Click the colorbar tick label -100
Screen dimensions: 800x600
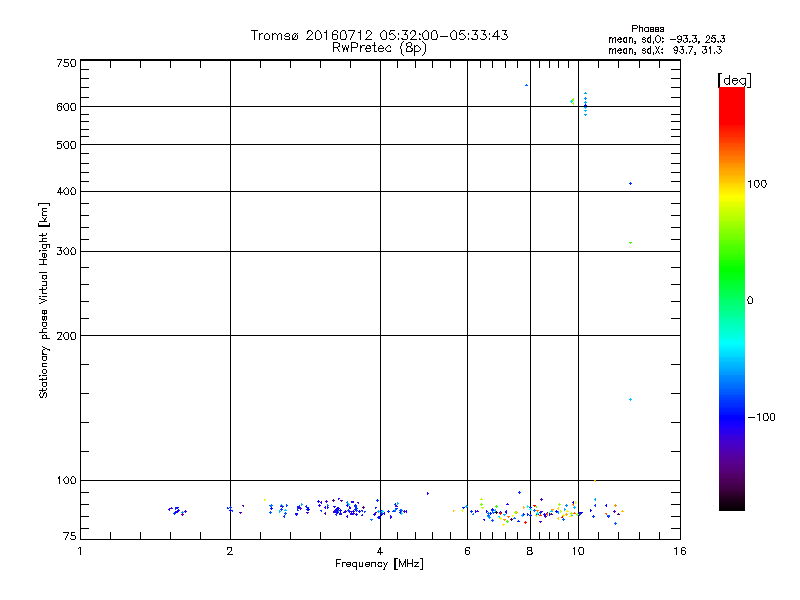click(x=762, y=417)
